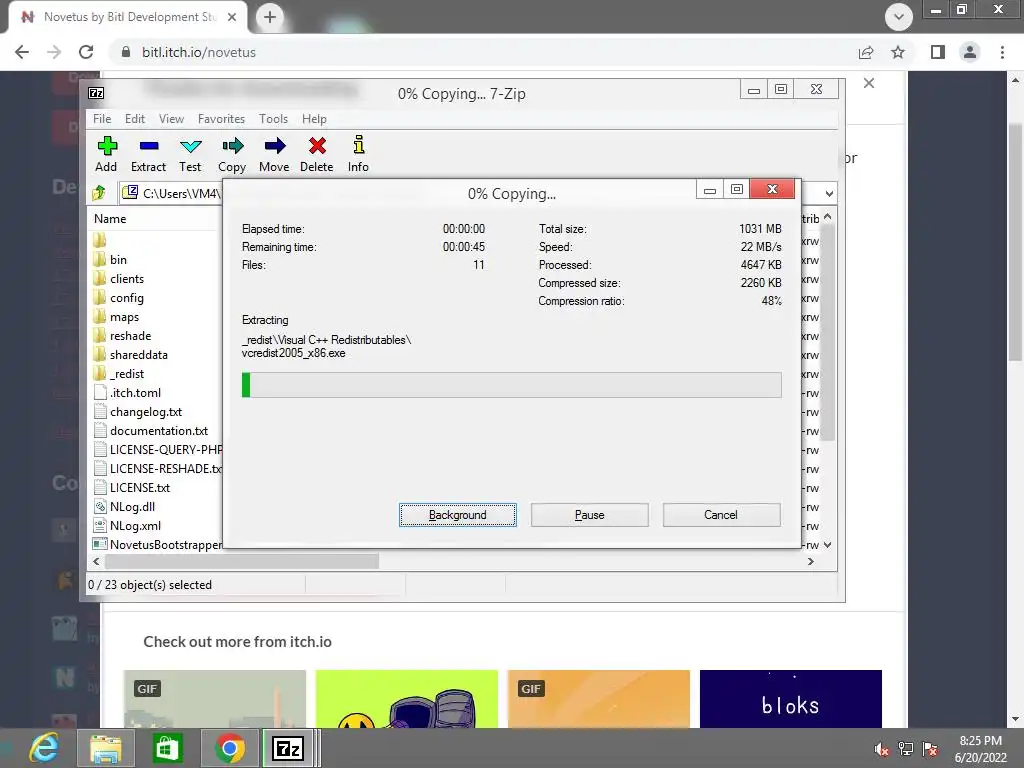1024x768 pixels.
Task: Open the Store from the taskbar
Action: [x=167, y=748]
